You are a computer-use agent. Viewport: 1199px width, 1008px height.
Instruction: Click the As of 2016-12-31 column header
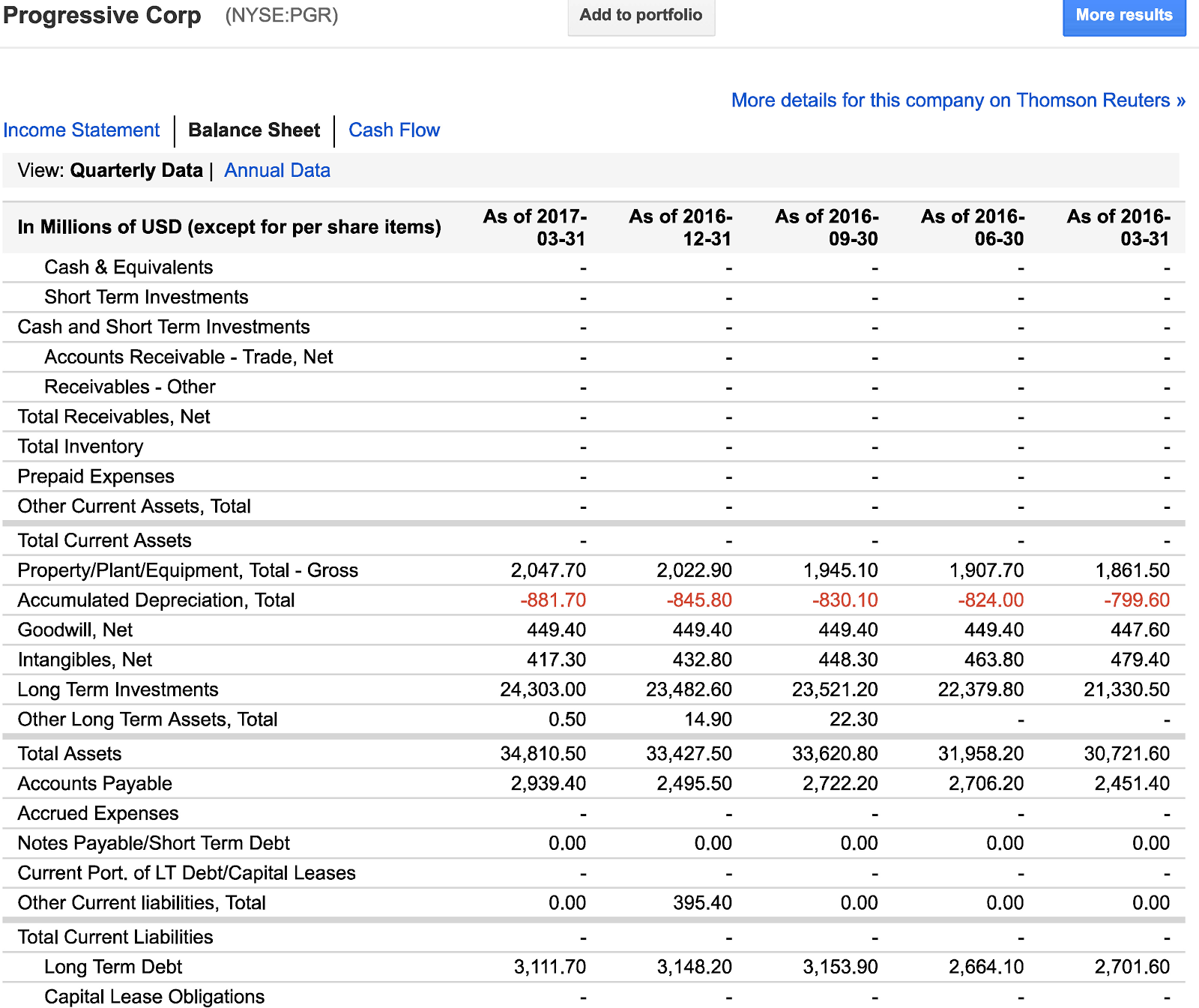click(x=680, y=227)
